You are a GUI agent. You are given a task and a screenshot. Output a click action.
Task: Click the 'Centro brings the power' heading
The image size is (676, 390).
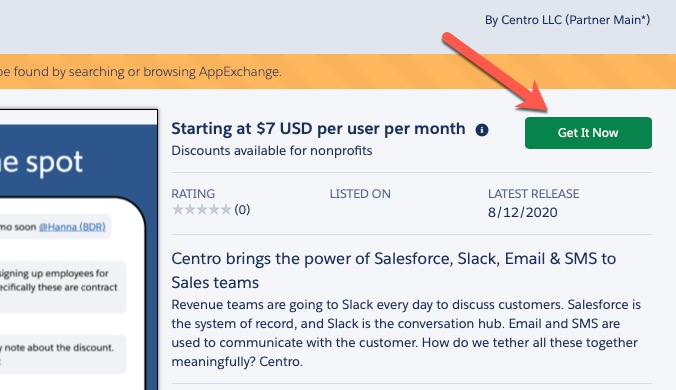click(394, 271)
